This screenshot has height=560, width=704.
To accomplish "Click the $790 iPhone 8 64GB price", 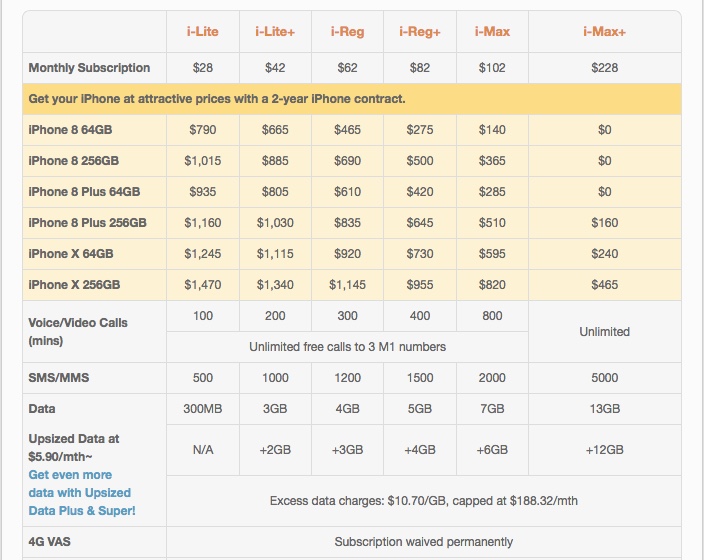I will [x=202, y=130].
